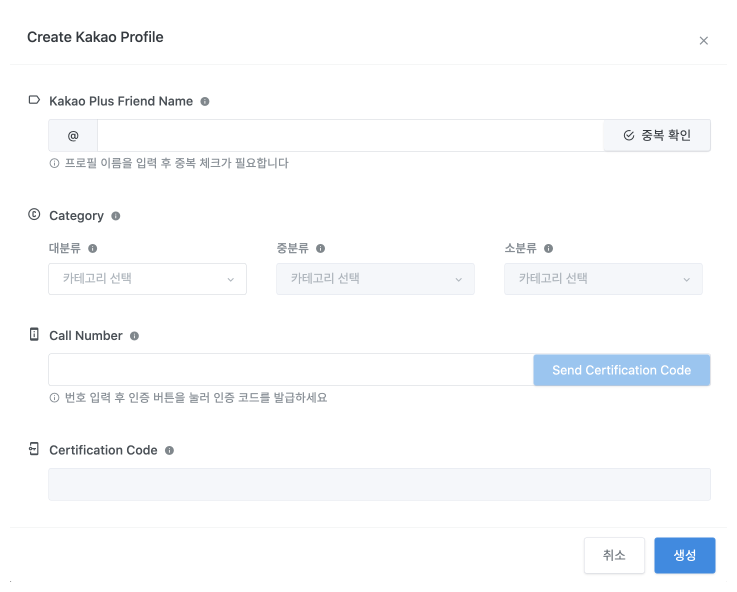Image resolution: width=737 pixels, height=592 pixels.
Task: Click the 중복 확인 duplicate check button
Action: (657, 136)
